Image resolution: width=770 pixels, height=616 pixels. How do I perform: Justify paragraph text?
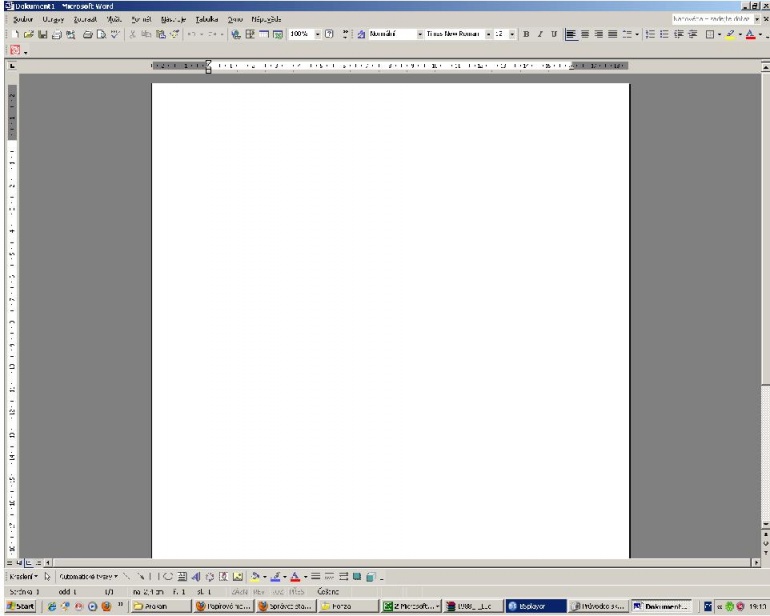pyautogui.click(x=612, y=34)
